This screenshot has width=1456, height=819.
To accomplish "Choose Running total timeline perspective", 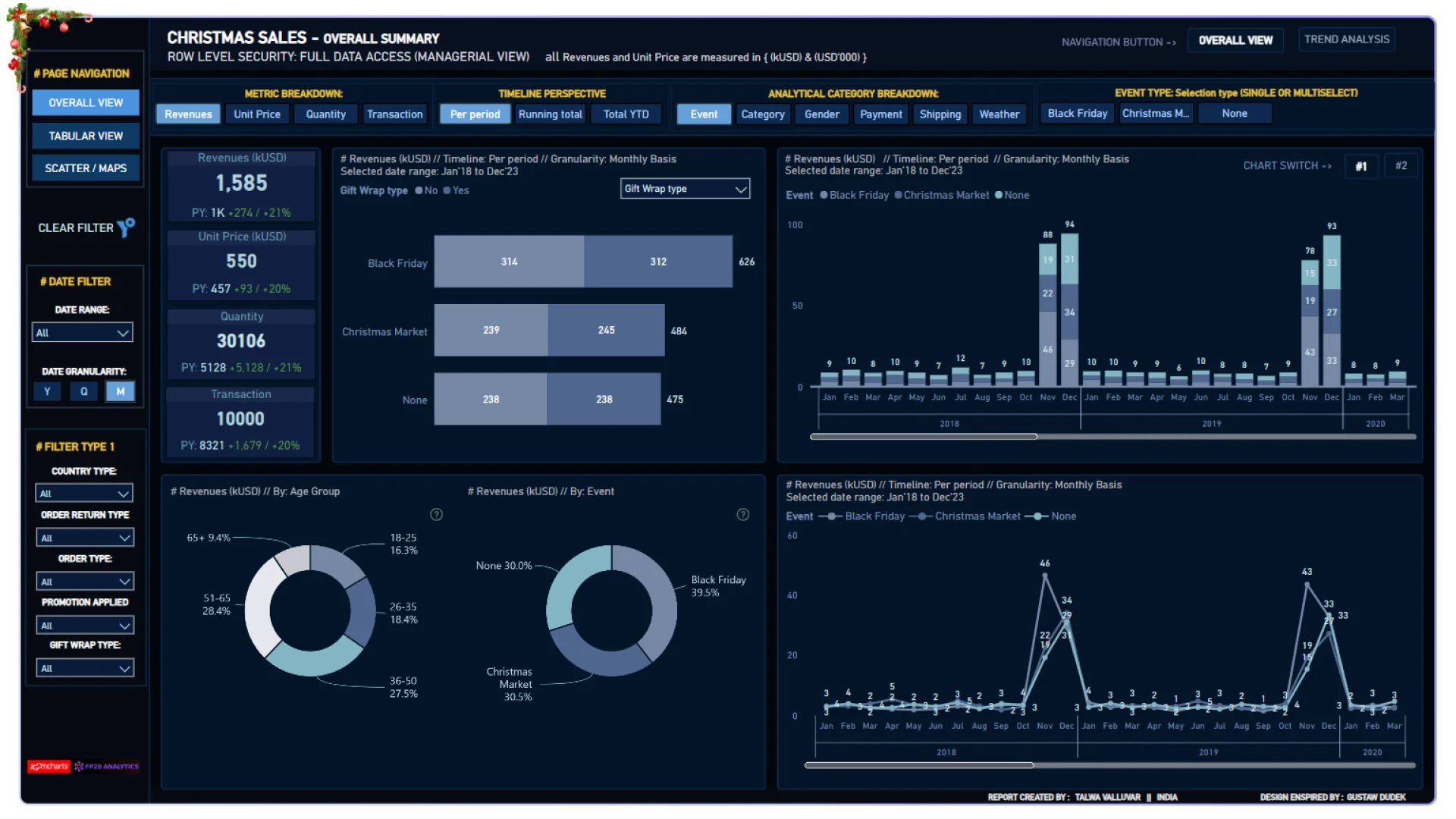I will click(x=551, y=115).
